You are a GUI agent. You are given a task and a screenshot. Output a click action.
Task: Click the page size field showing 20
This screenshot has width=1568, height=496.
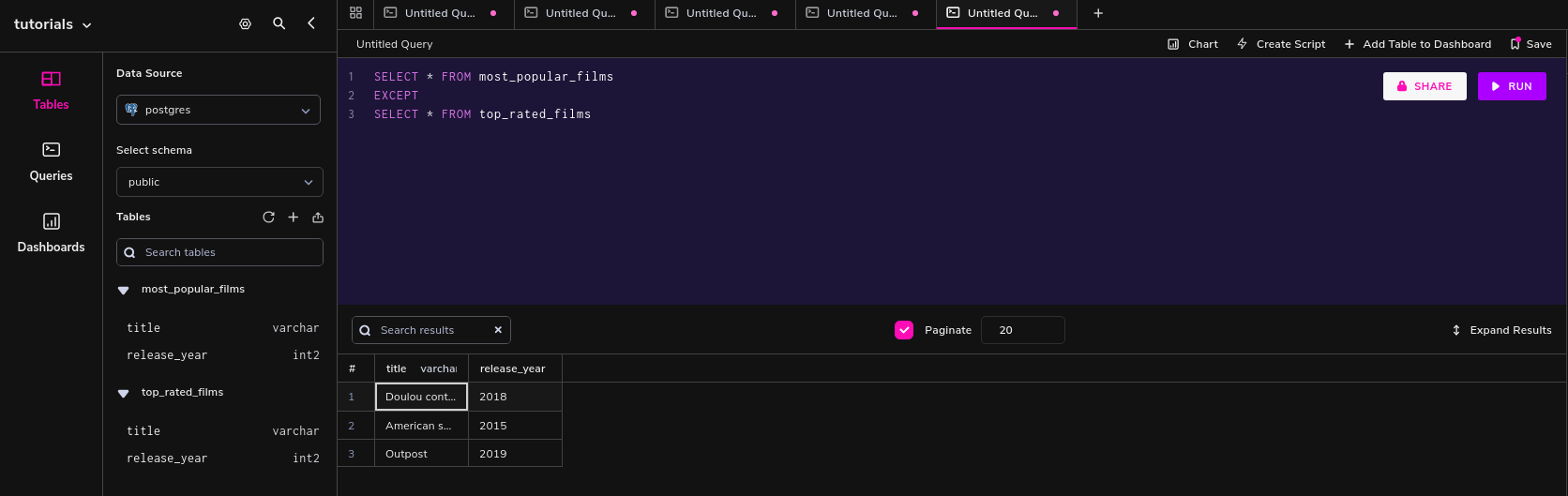click(1022, 330)
